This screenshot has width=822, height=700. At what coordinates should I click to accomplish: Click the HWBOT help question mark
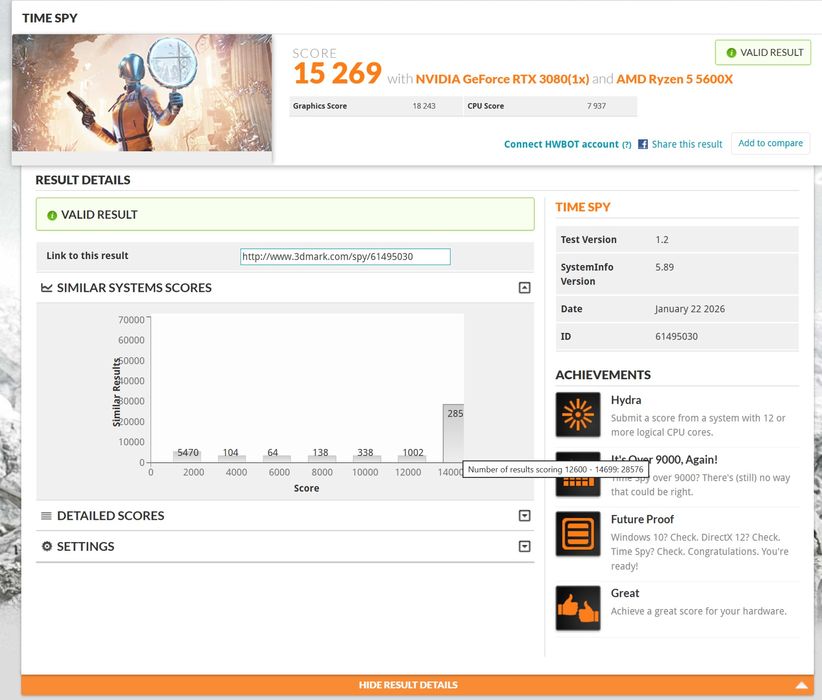click(626, 145)
